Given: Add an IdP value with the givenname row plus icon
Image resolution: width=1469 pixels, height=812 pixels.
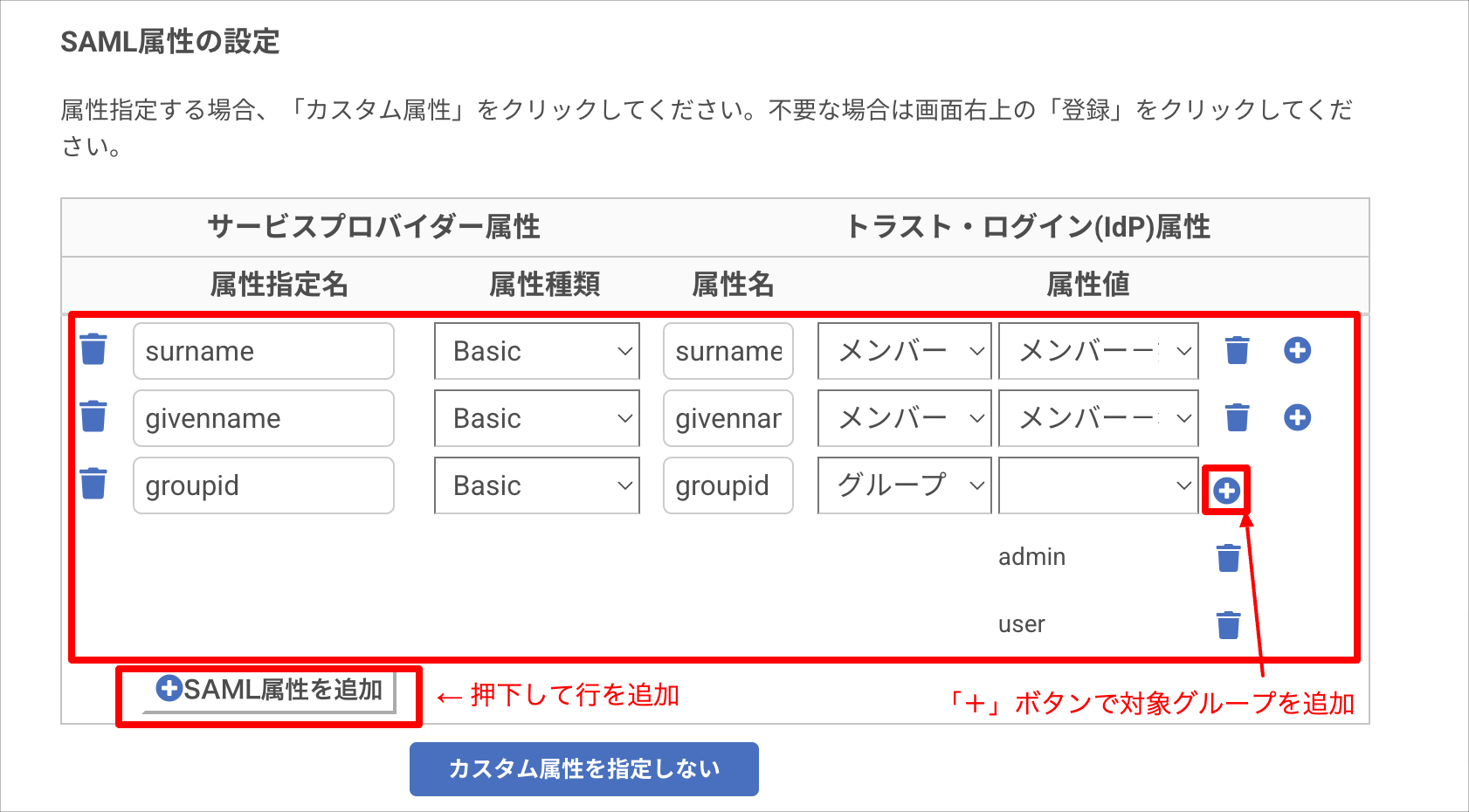Looking at the screenshot, I should pos(1297,417).
